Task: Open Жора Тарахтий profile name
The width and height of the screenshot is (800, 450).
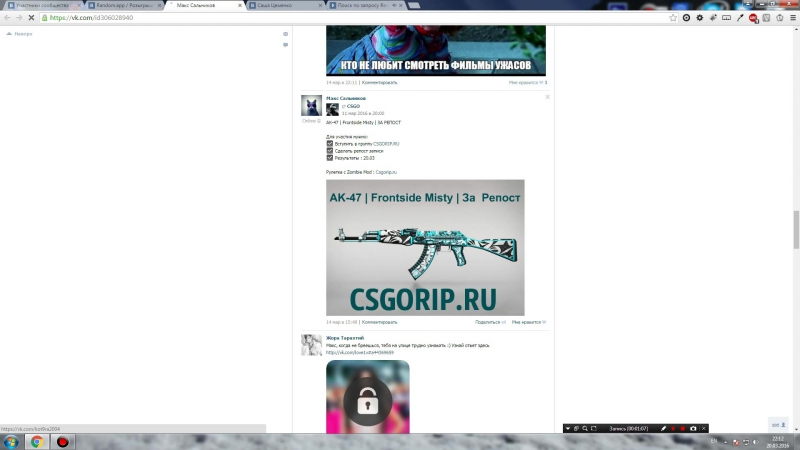Action: 345,338
